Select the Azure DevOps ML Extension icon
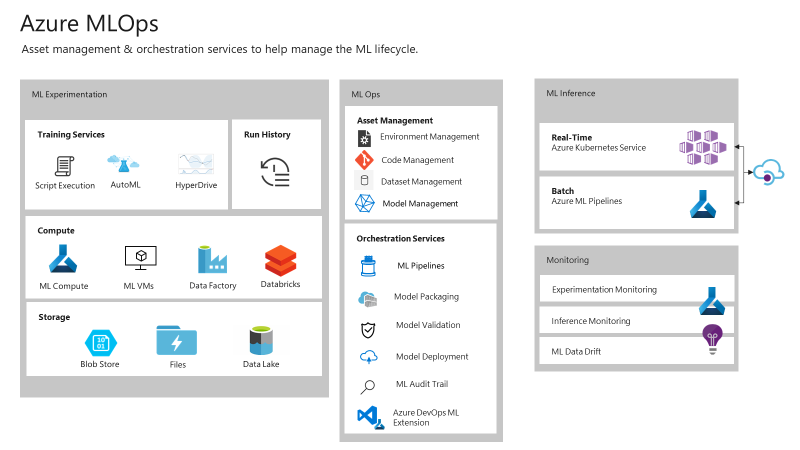This screenshot has height=450, width=800. pos(370,417)
